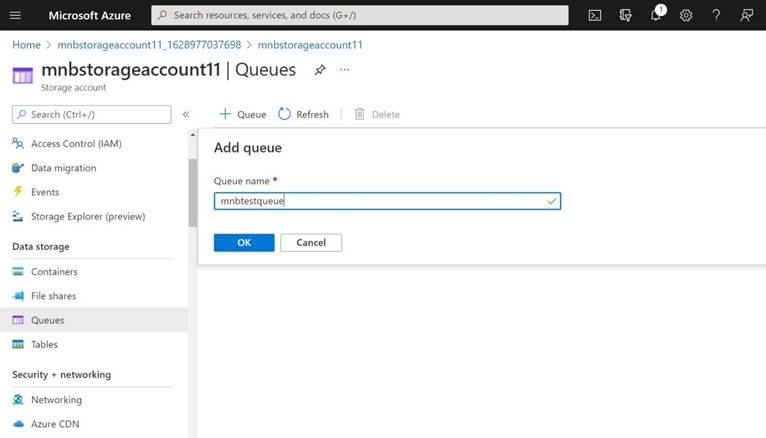Click the sidebar scroll up arrow

coord(192,134)
